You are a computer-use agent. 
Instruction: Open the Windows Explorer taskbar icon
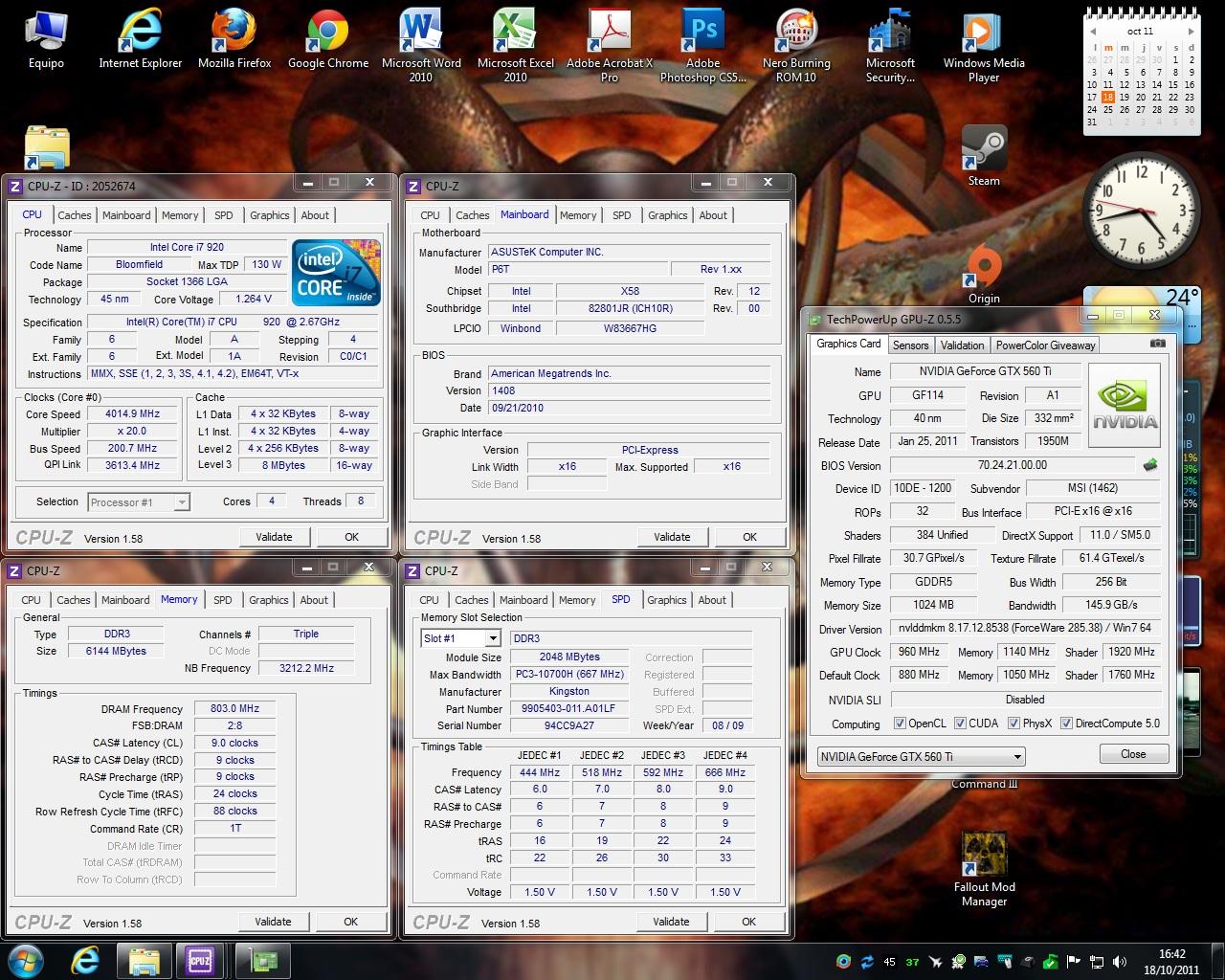(144, 961)
